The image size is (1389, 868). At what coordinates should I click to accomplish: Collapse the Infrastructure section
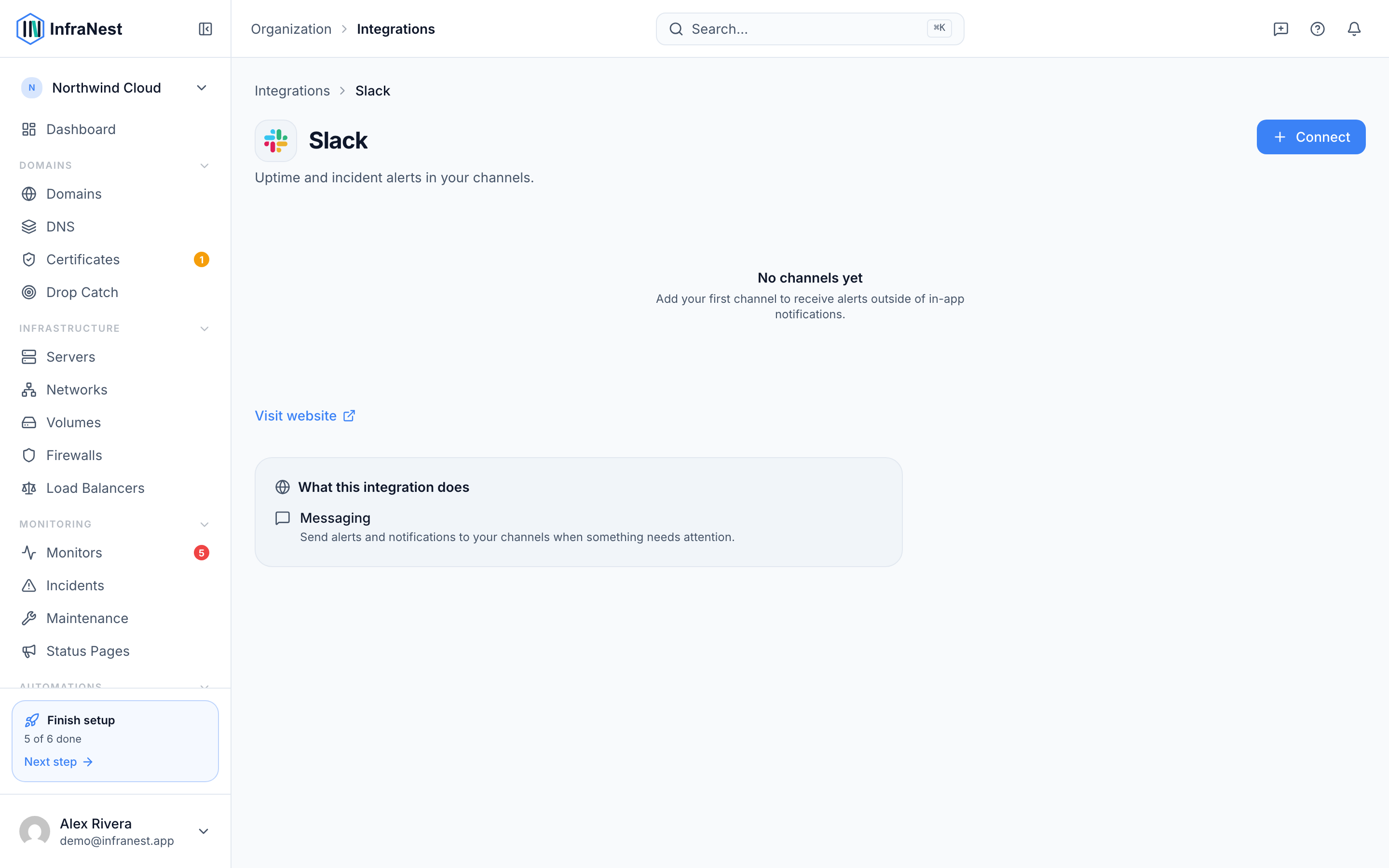point(204,329)
